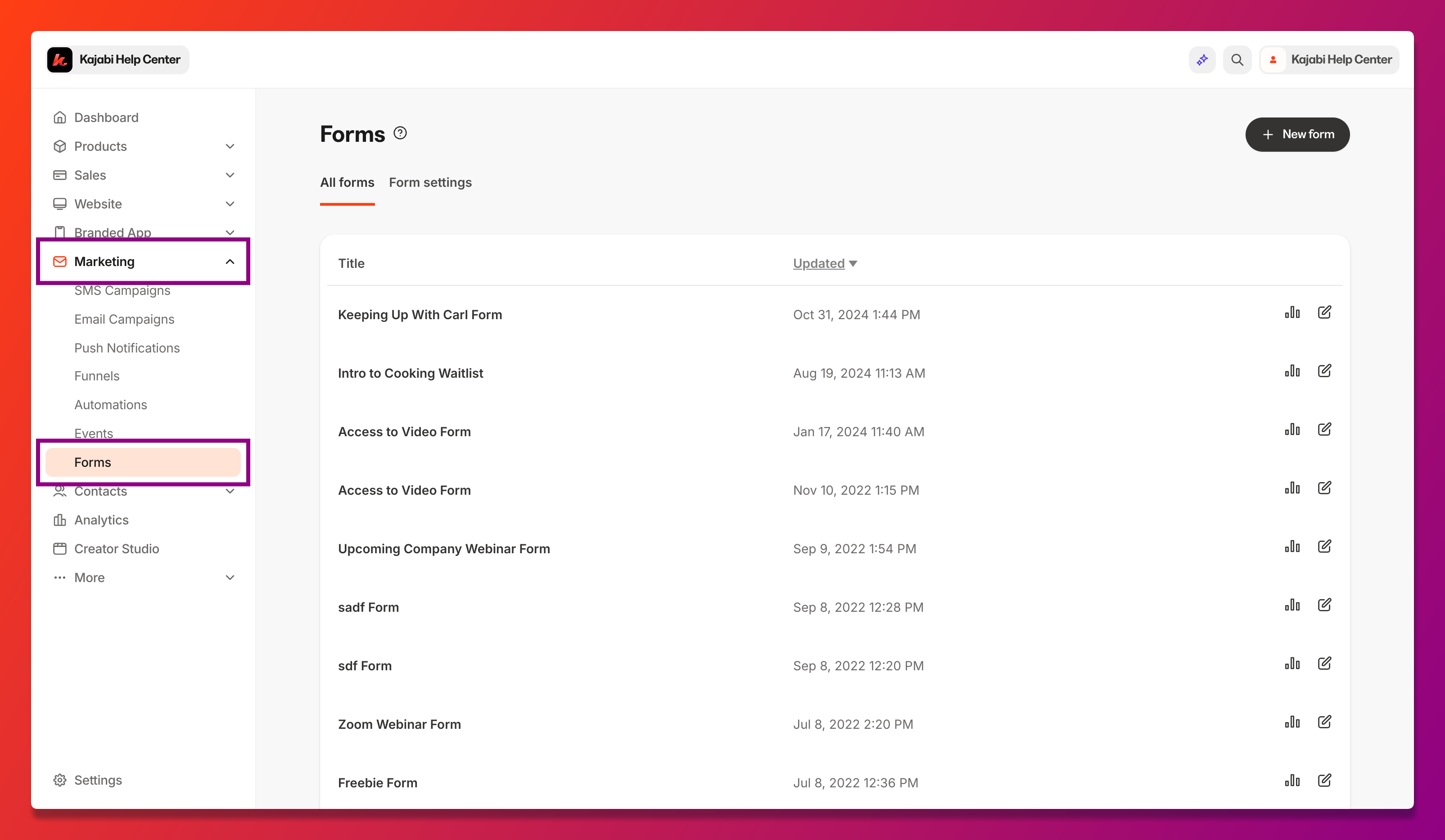Click the Oct 31, 2024 1:44 PM date
The image size is (1445, 840).
point(857,315)
